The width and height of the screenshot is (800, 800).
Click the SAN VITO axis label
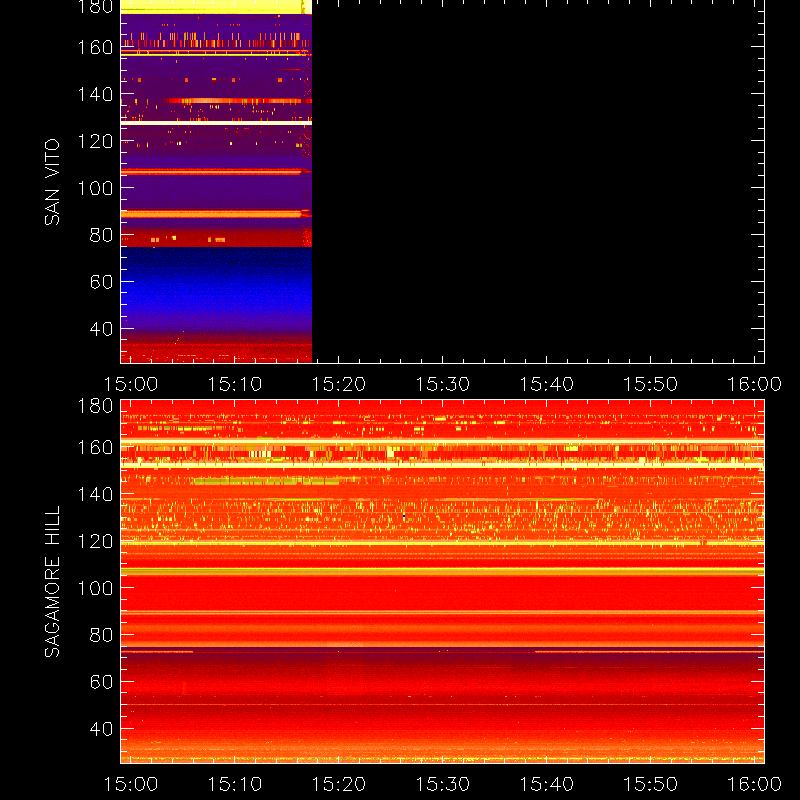pyautogui.click(x=52, y=182)
